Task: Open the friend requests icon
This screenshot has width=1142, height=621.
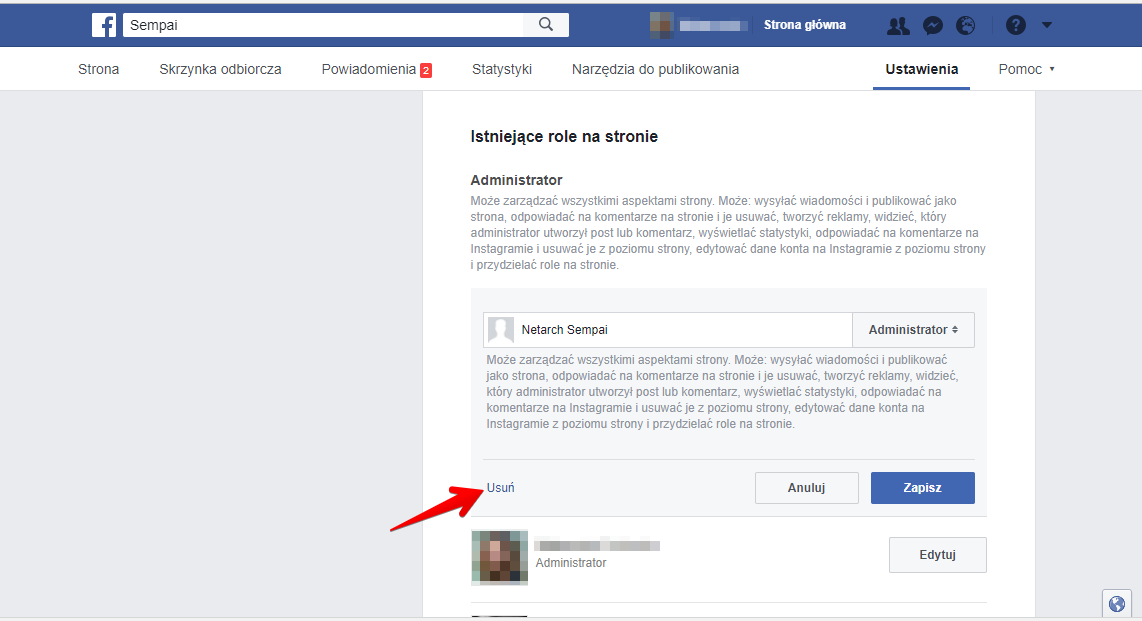Action: 898,25
